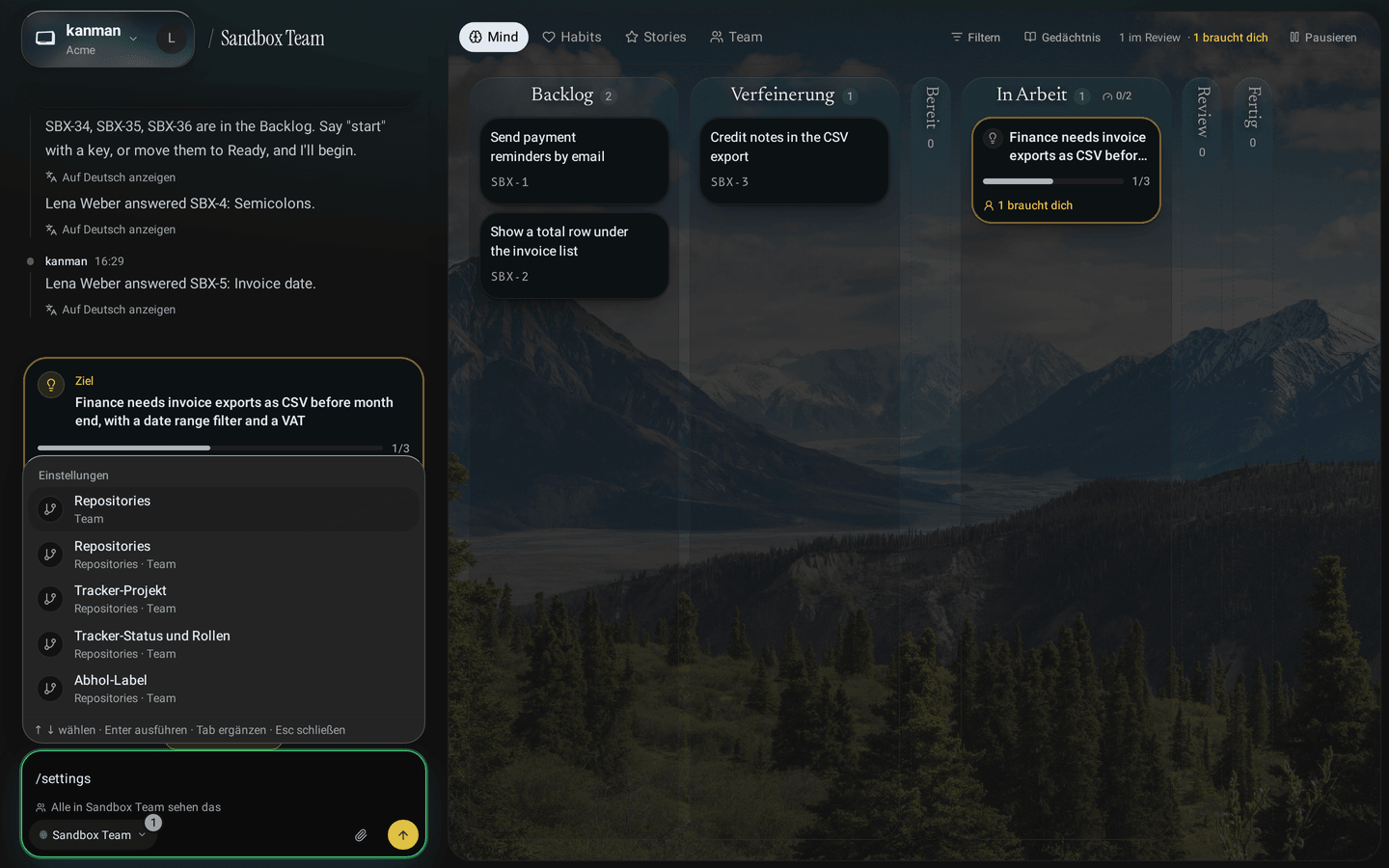Click progress bar on Ziel card
Image resolution: width=1389 pixels, height=868 pixels.
(210, 448)
